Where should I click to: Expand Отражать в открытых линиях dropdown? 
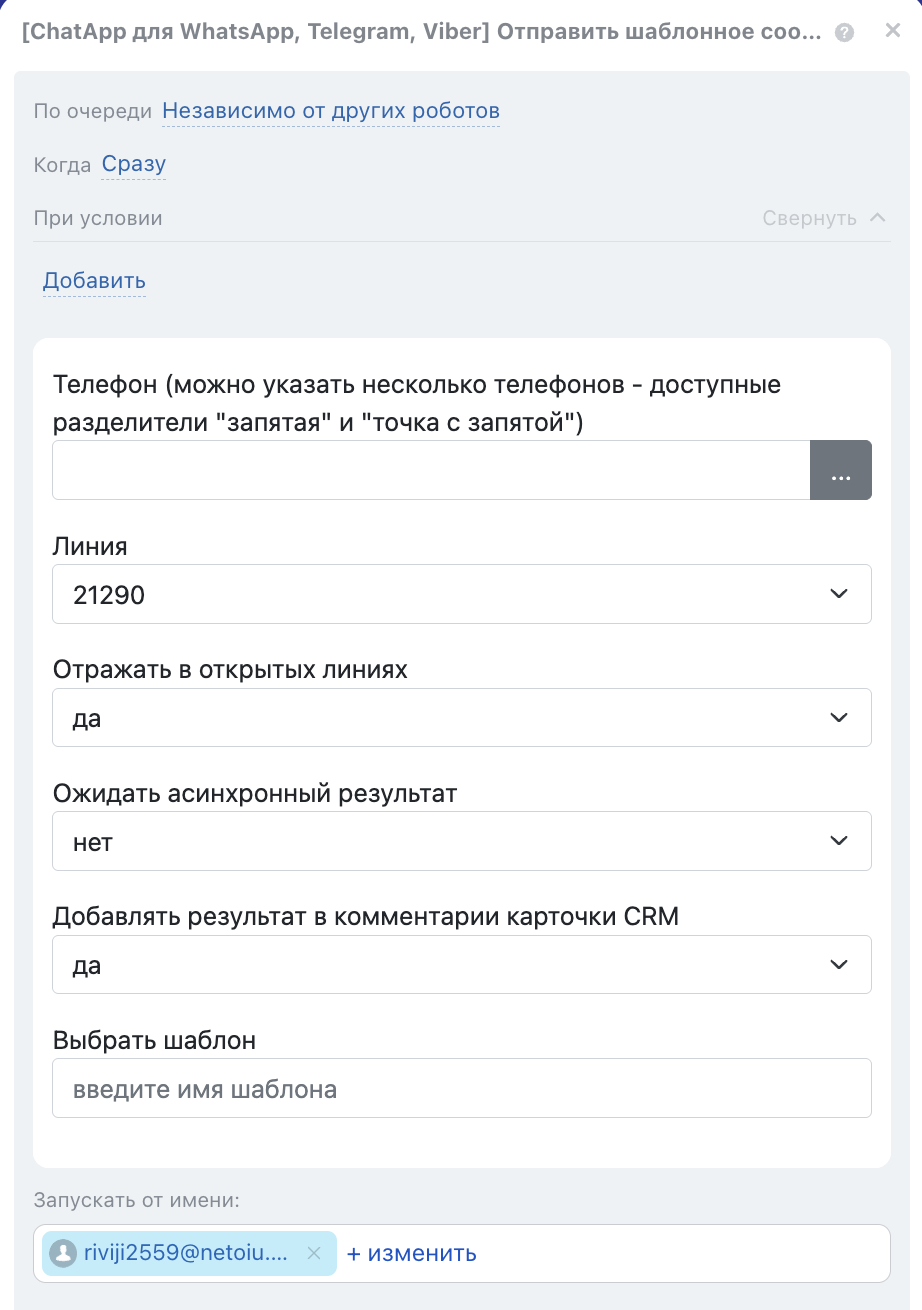(461, 717)
